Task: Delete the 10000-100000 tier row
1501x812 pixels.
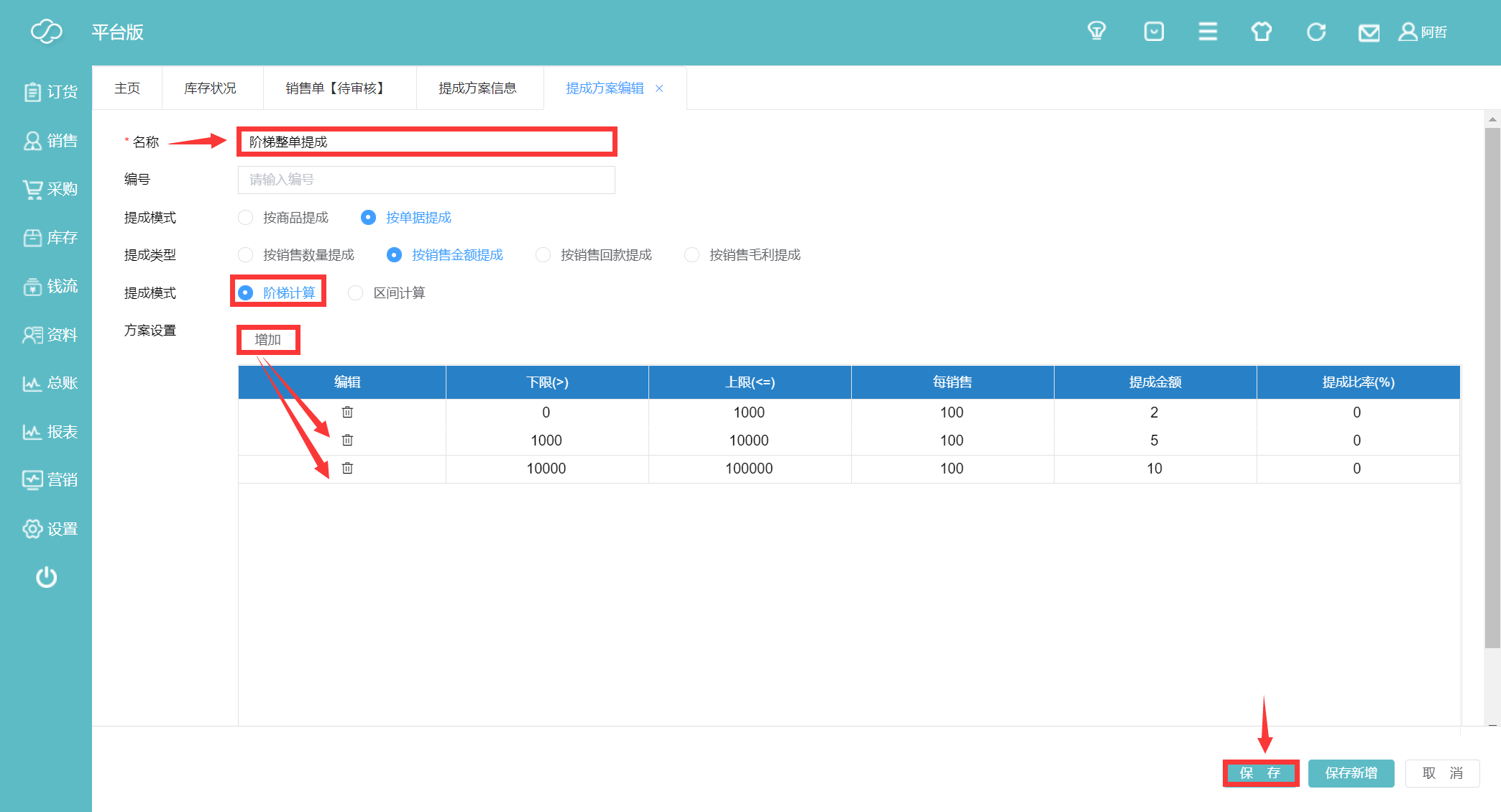Action: (x=347, y=468)
